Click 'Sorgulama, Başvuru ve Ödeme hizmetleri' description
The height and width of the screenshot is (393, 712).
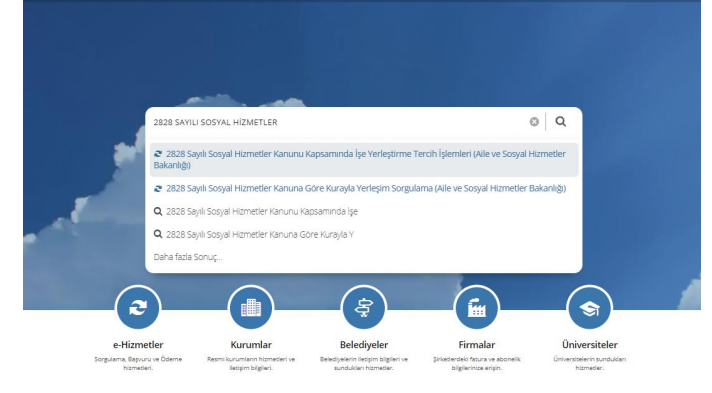pos(138,363)
